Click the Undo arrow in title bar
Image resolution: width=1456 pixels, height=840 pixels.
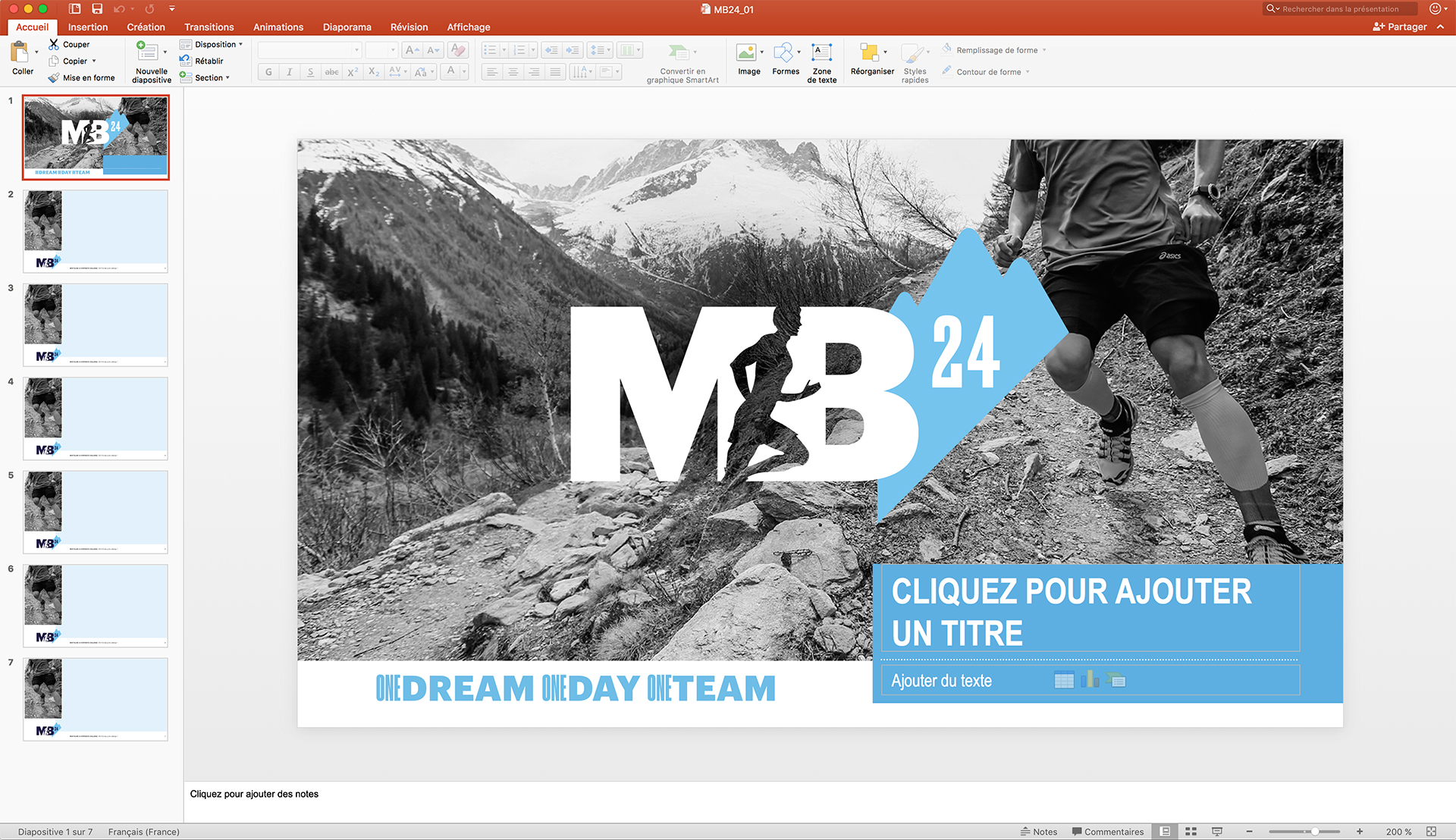[119, 9]
